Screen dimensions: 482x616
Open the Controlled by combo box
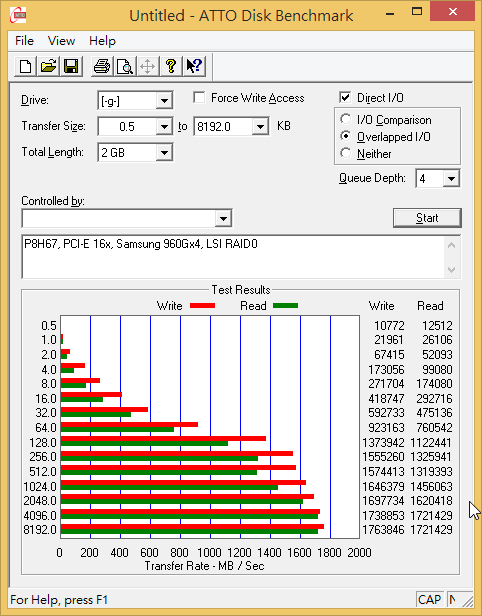[x=127, y=218]
